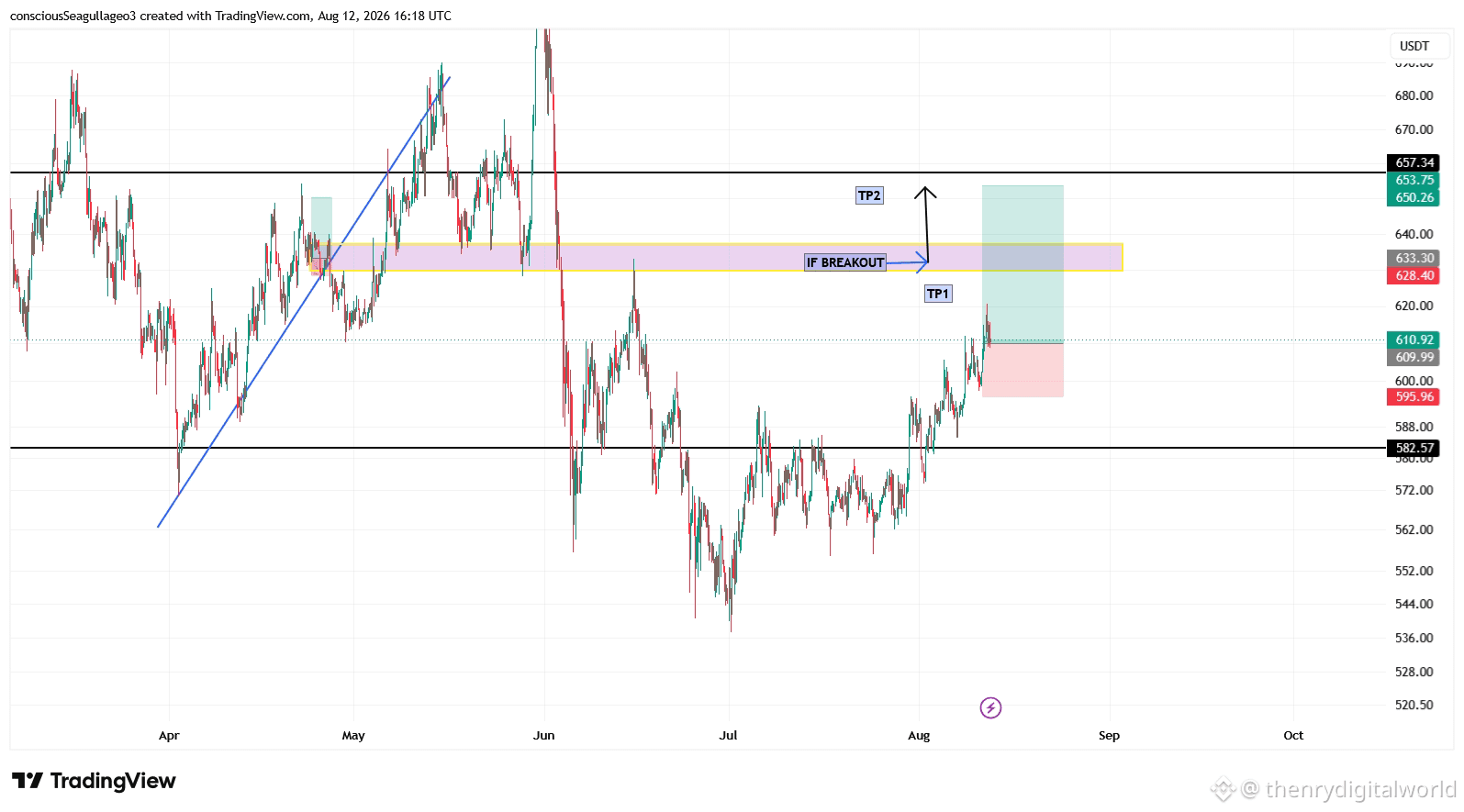
Task: Click the Oct label on time axis
Action: tap(1293, 735)
